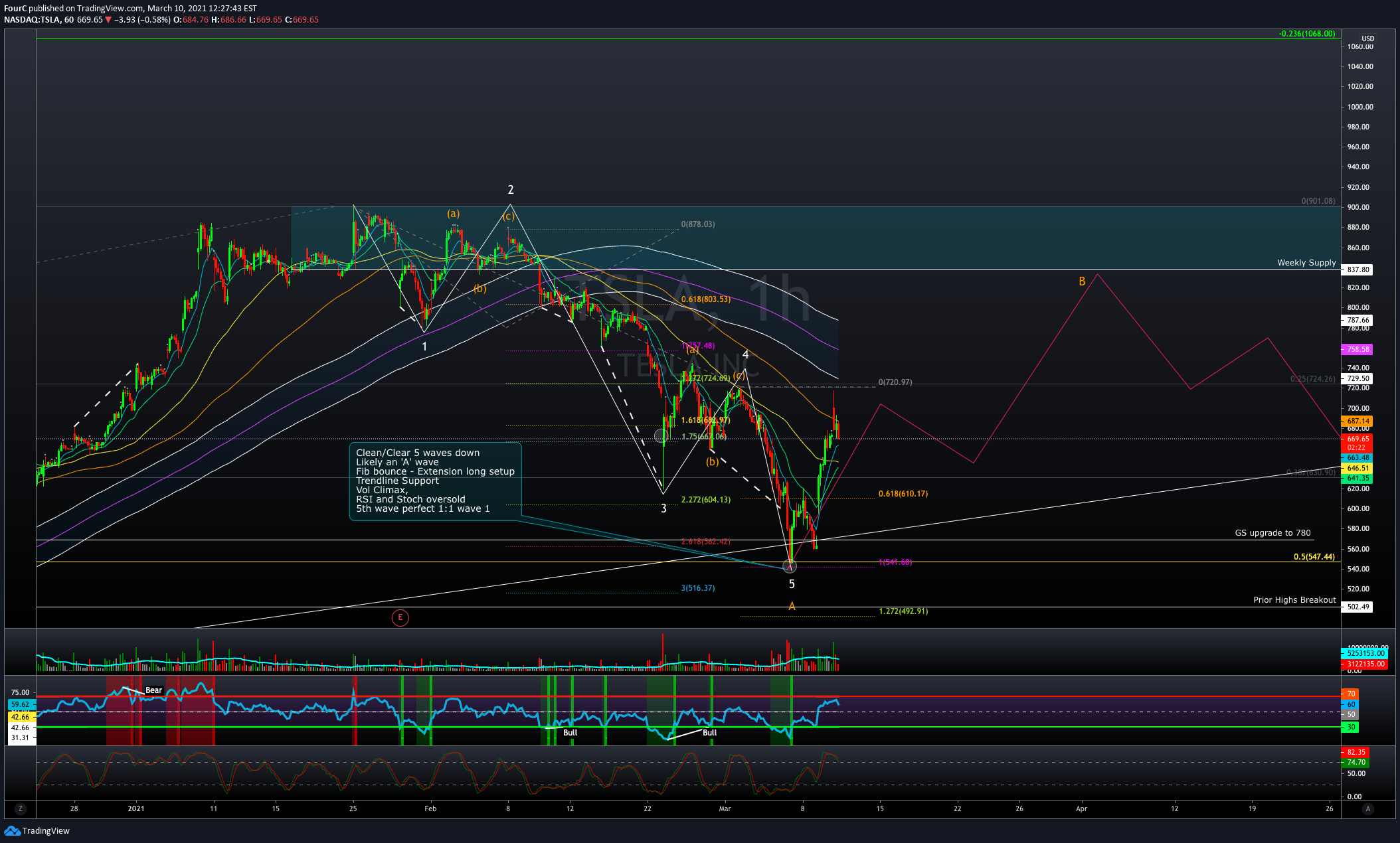This screenshot has height=843, width=1400.
Task: Click the red 82.35 stochastic tag
Action: pos(1356,753)
